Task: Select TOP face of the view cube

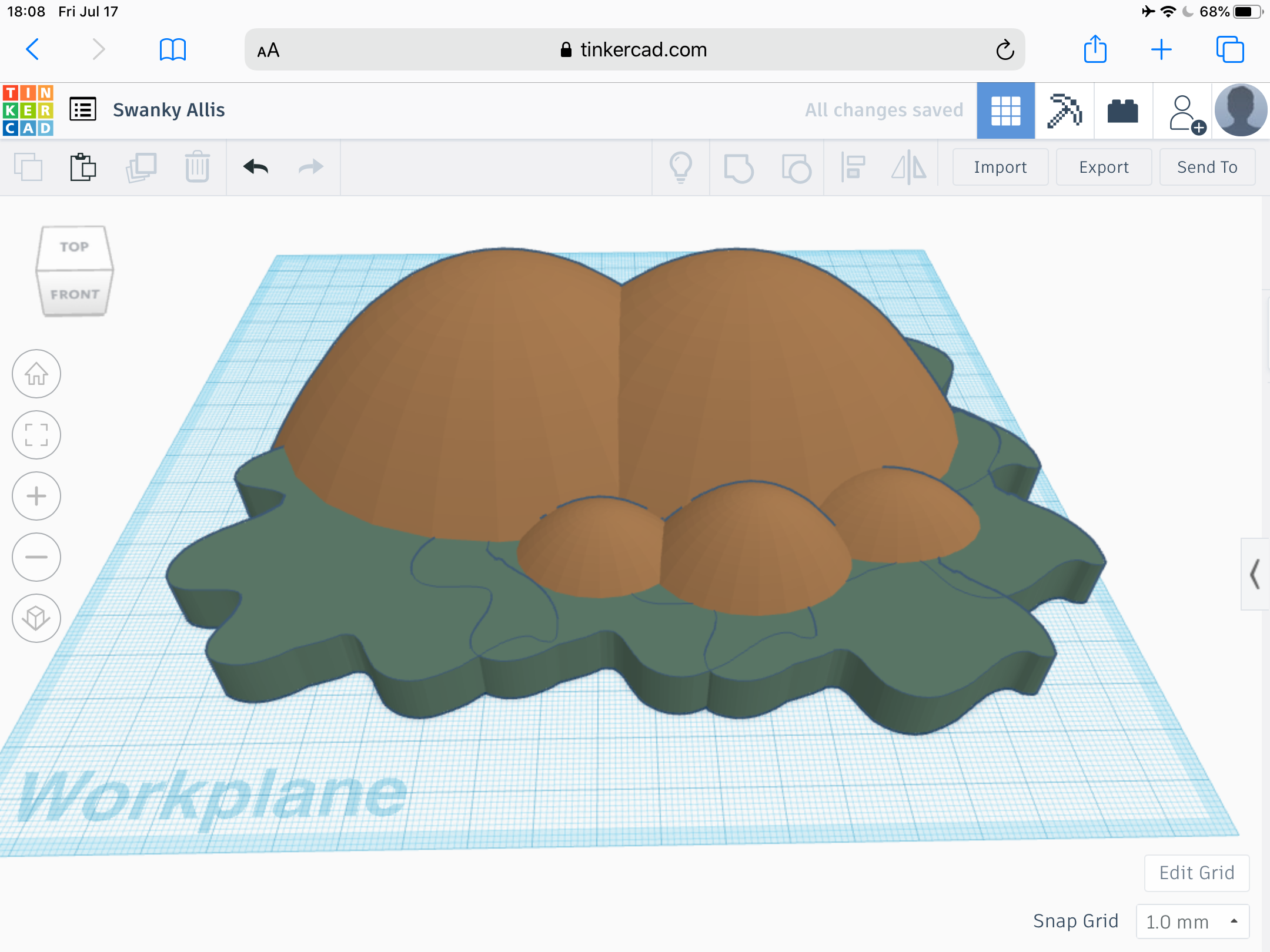Action: tap(74, 247)
